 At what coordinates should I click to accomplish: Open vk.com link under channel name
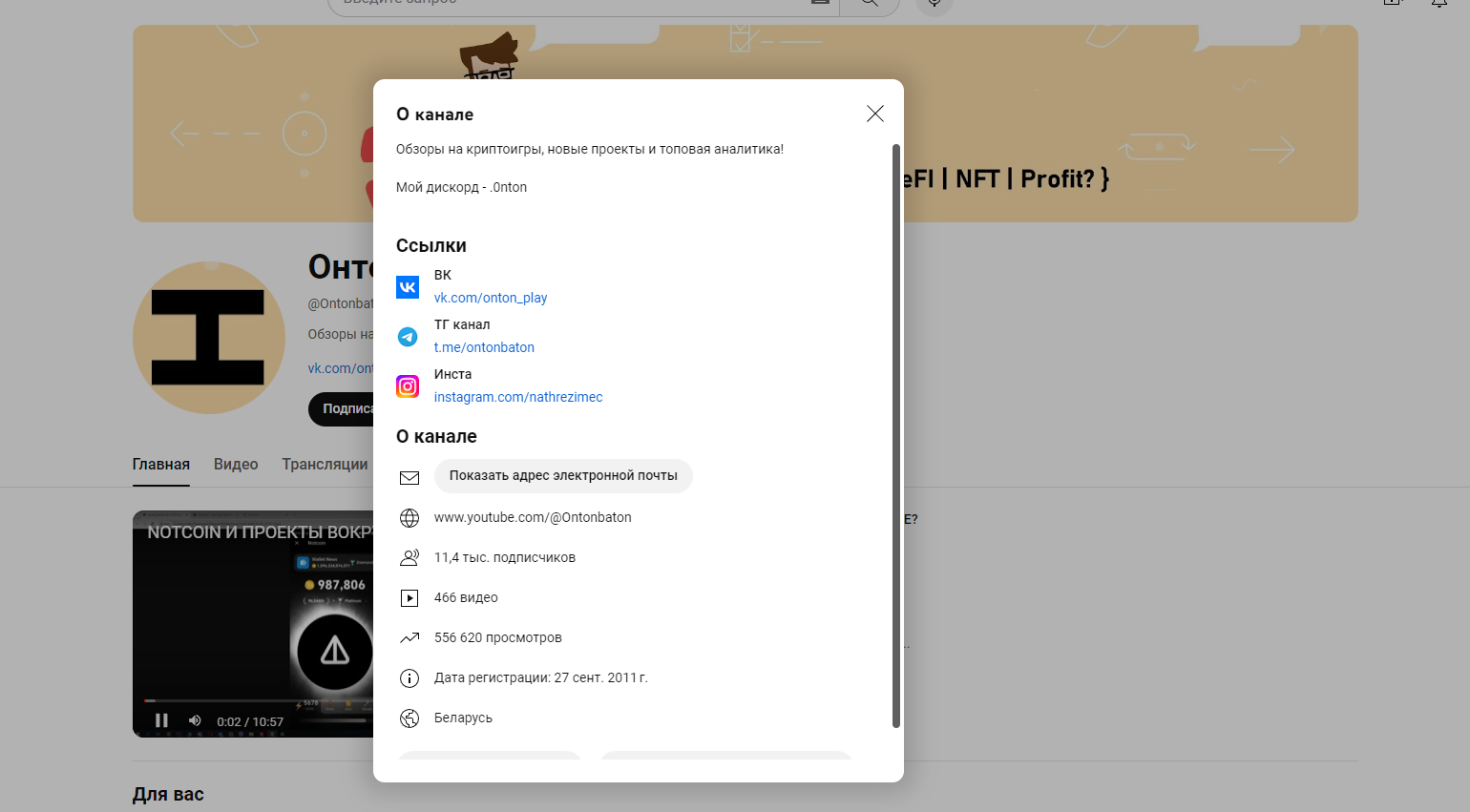341,368
